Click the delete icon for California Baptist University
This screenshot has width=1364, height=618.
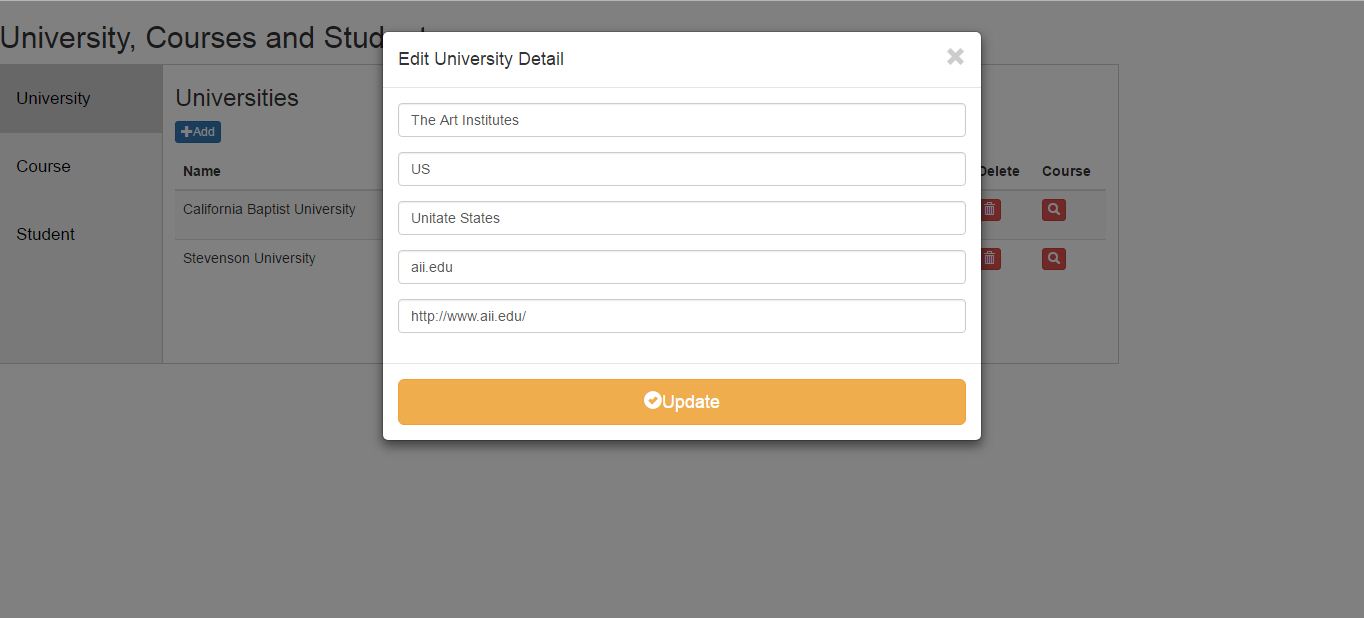click(988, 209)
